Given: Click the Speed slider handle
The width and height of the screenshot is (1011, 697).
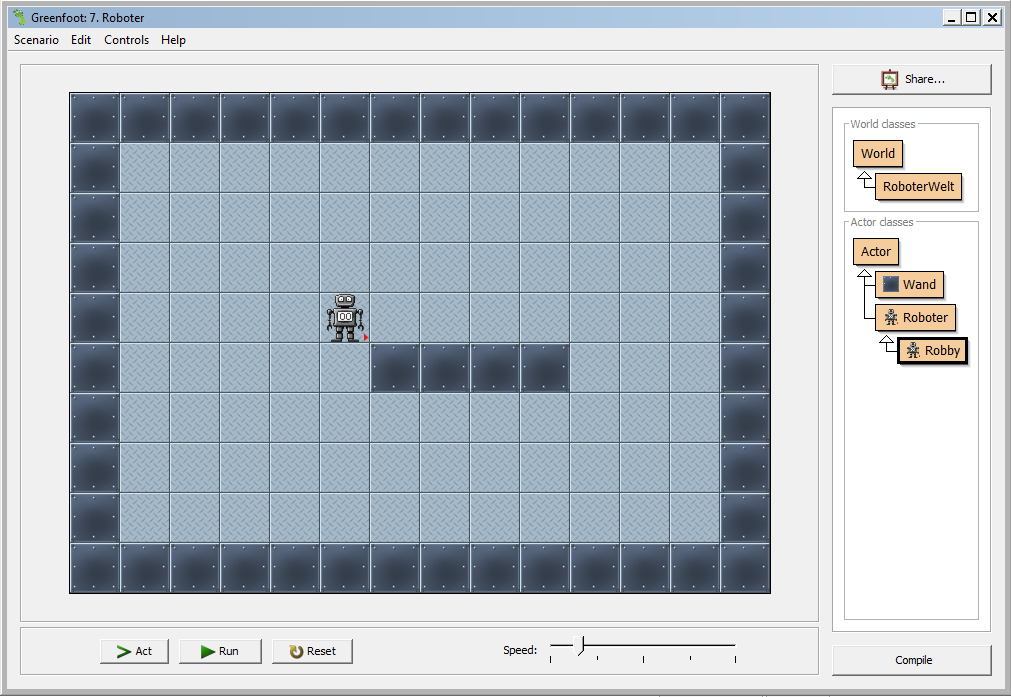Looking at the screenshot, I should [580, 647].
